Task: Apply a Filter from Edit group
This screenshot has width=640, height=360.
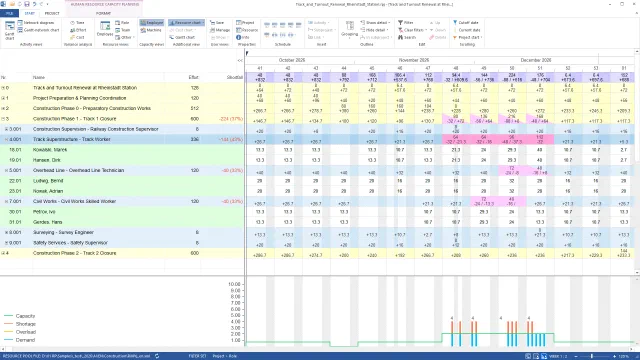Action: click(405, 23)
